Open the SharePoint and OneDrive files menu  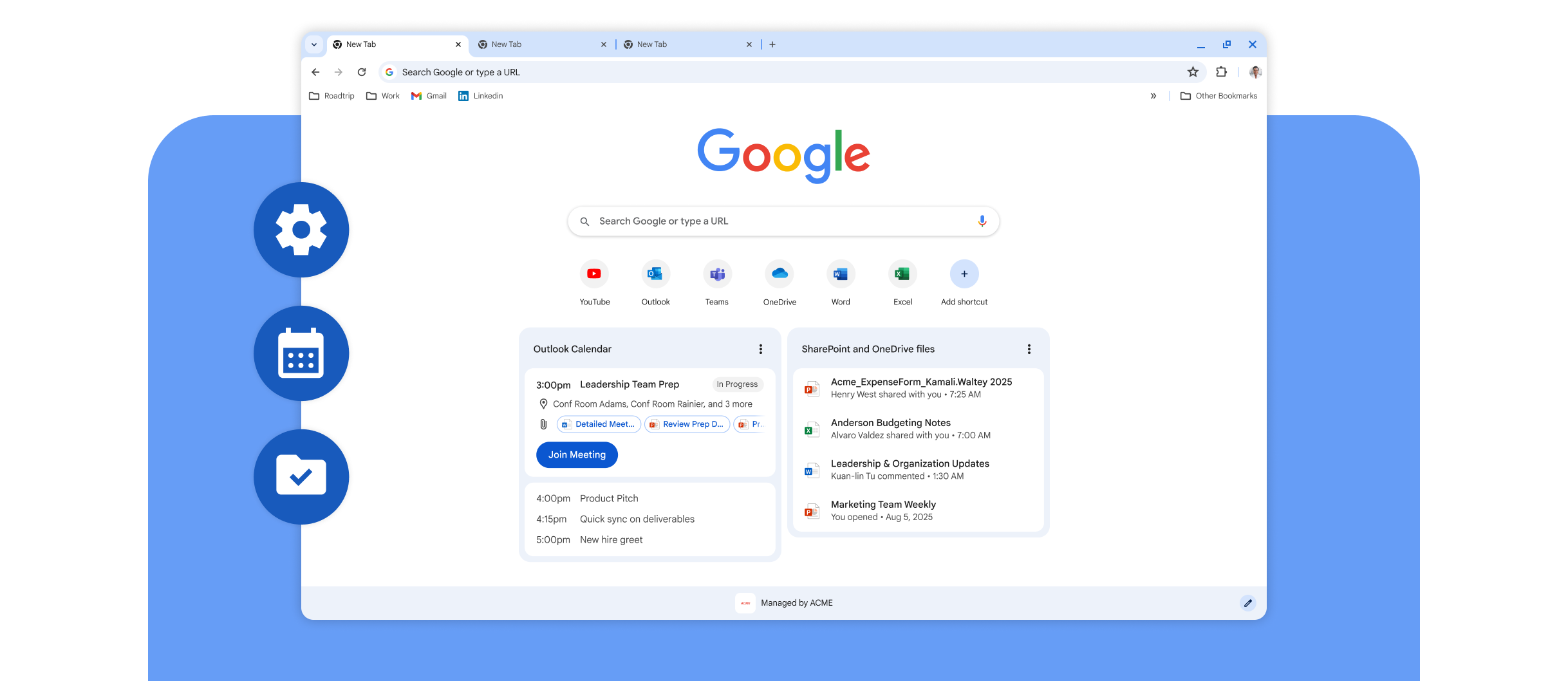tap(1029, 349)
